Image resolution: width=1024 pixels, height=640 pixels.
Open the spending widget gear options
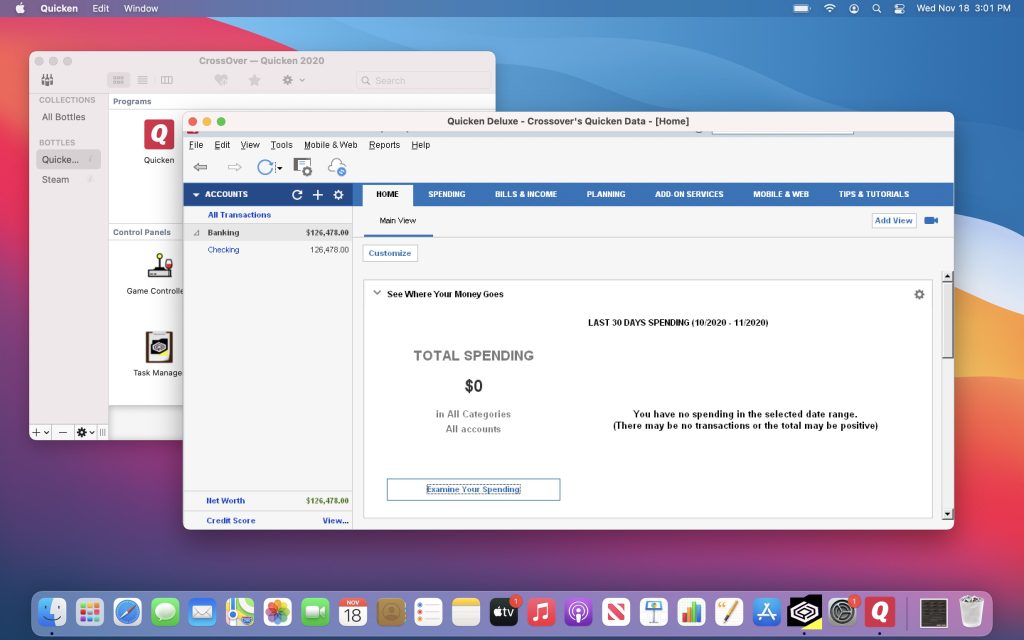click(919, 294)
